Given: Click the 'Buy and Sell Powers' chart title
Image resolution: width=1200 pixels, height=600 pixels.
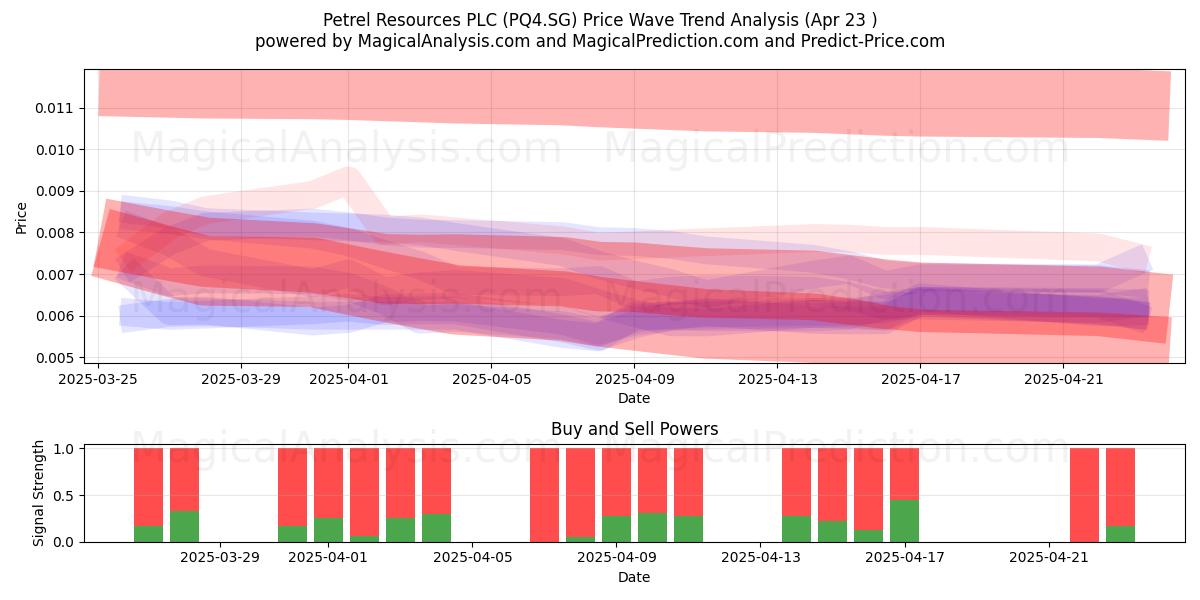Looking at the screenshot, I should (634, 429).
